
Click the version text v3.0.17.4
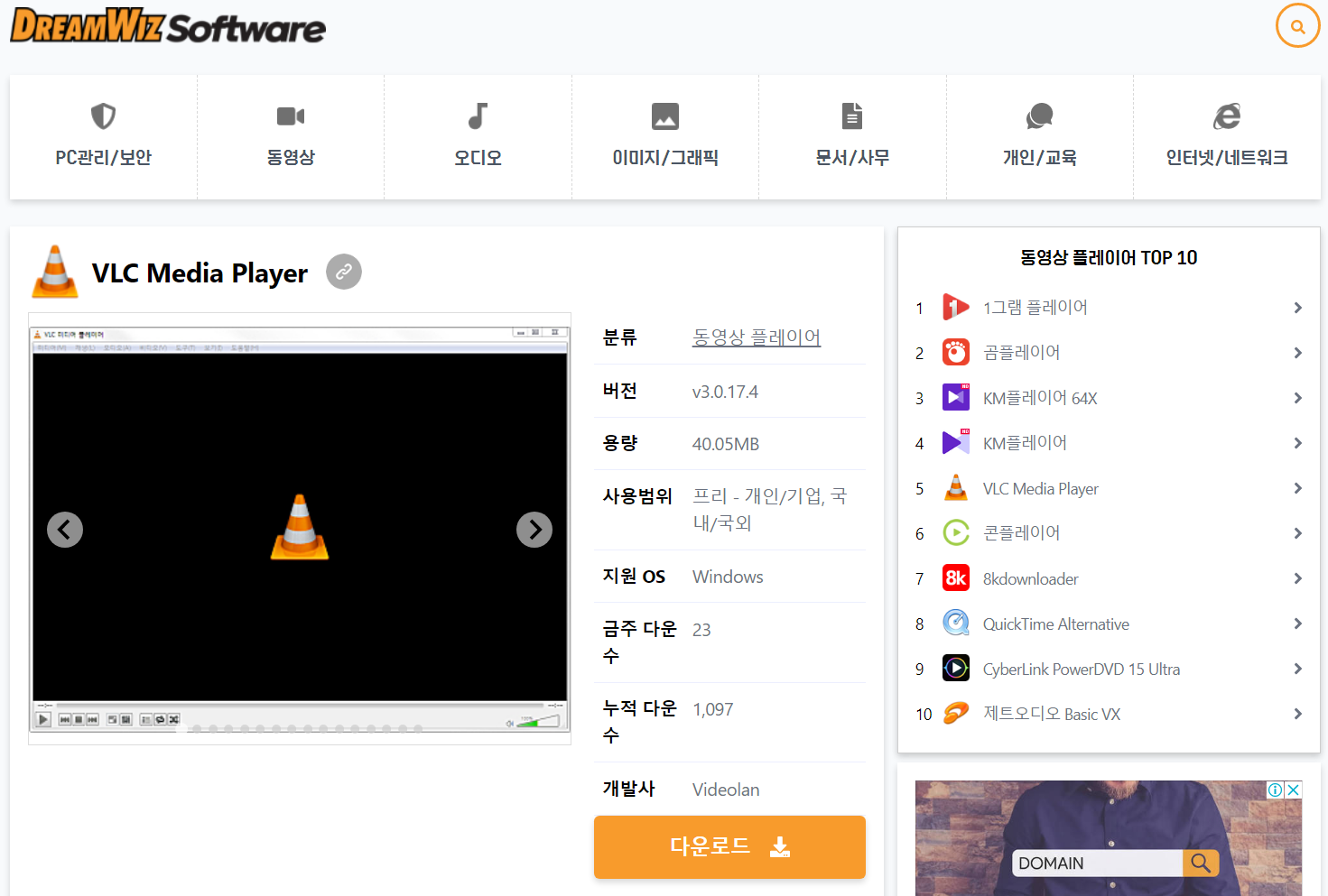click(x=725, y=392)
